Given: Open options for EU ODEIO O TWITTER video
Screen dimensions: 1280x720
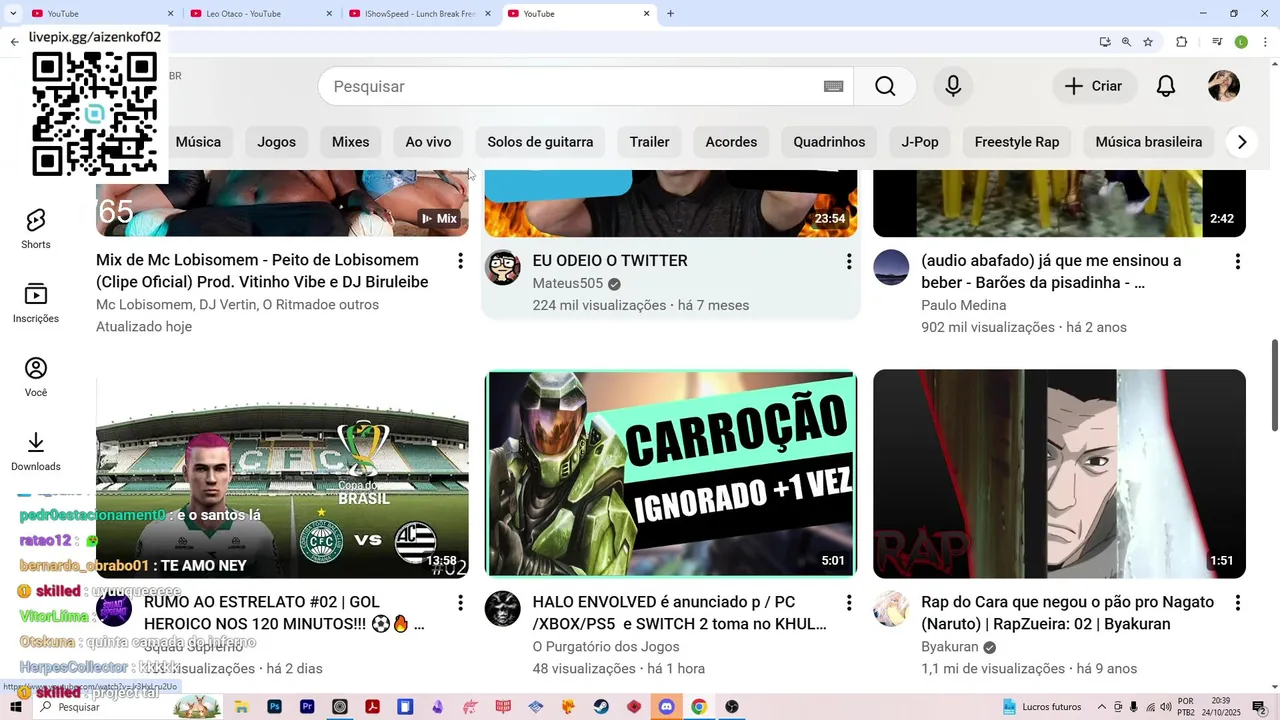Looking at the screenshot, I should [849, 261].
